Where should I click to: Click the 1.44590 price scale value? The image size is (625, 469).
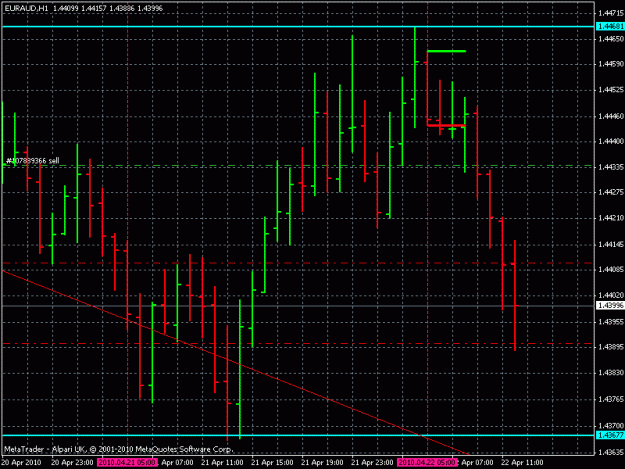click(x=611, y=64)
